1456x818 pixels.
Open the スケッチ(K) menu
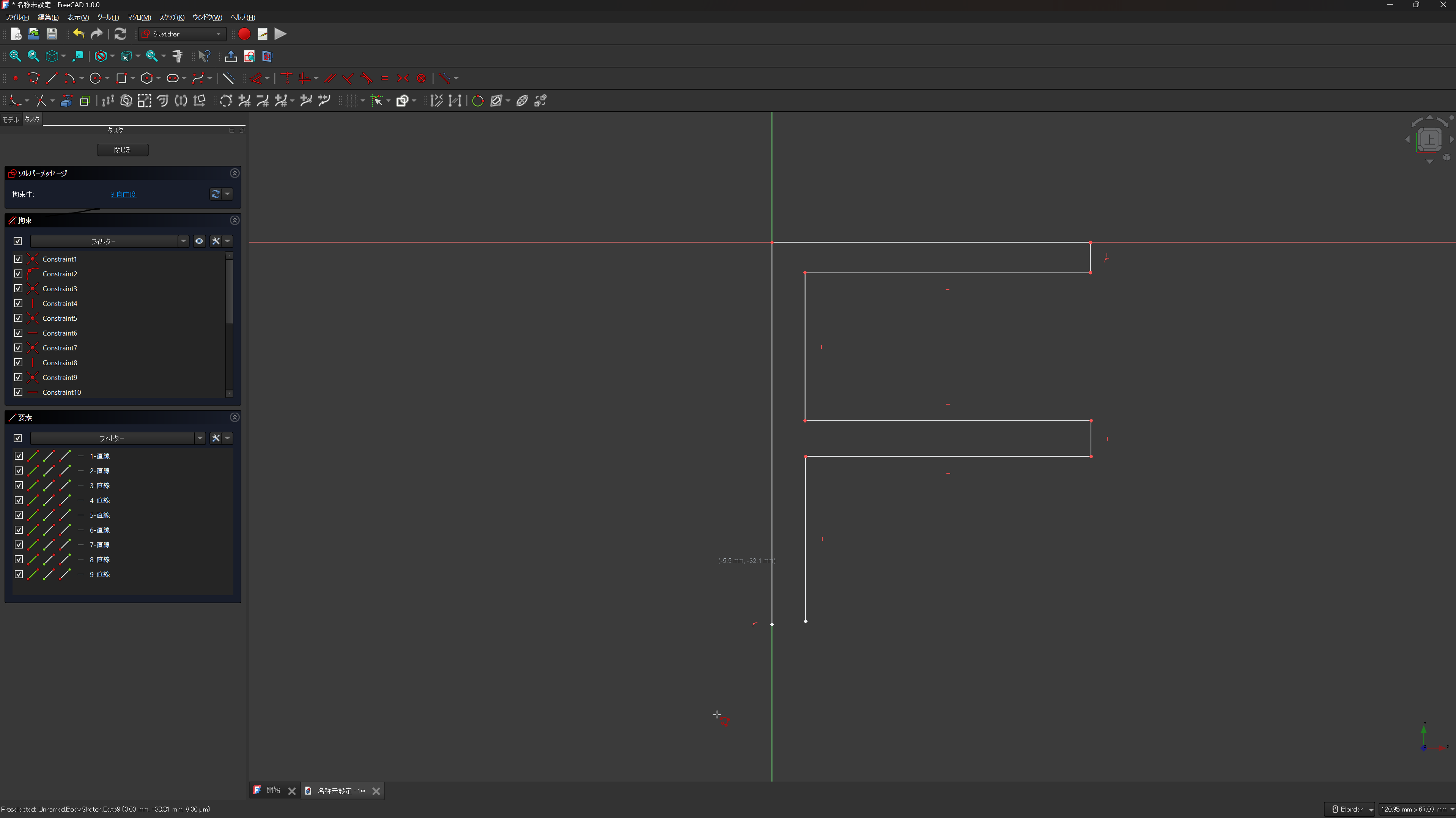(x=171, y=17)
